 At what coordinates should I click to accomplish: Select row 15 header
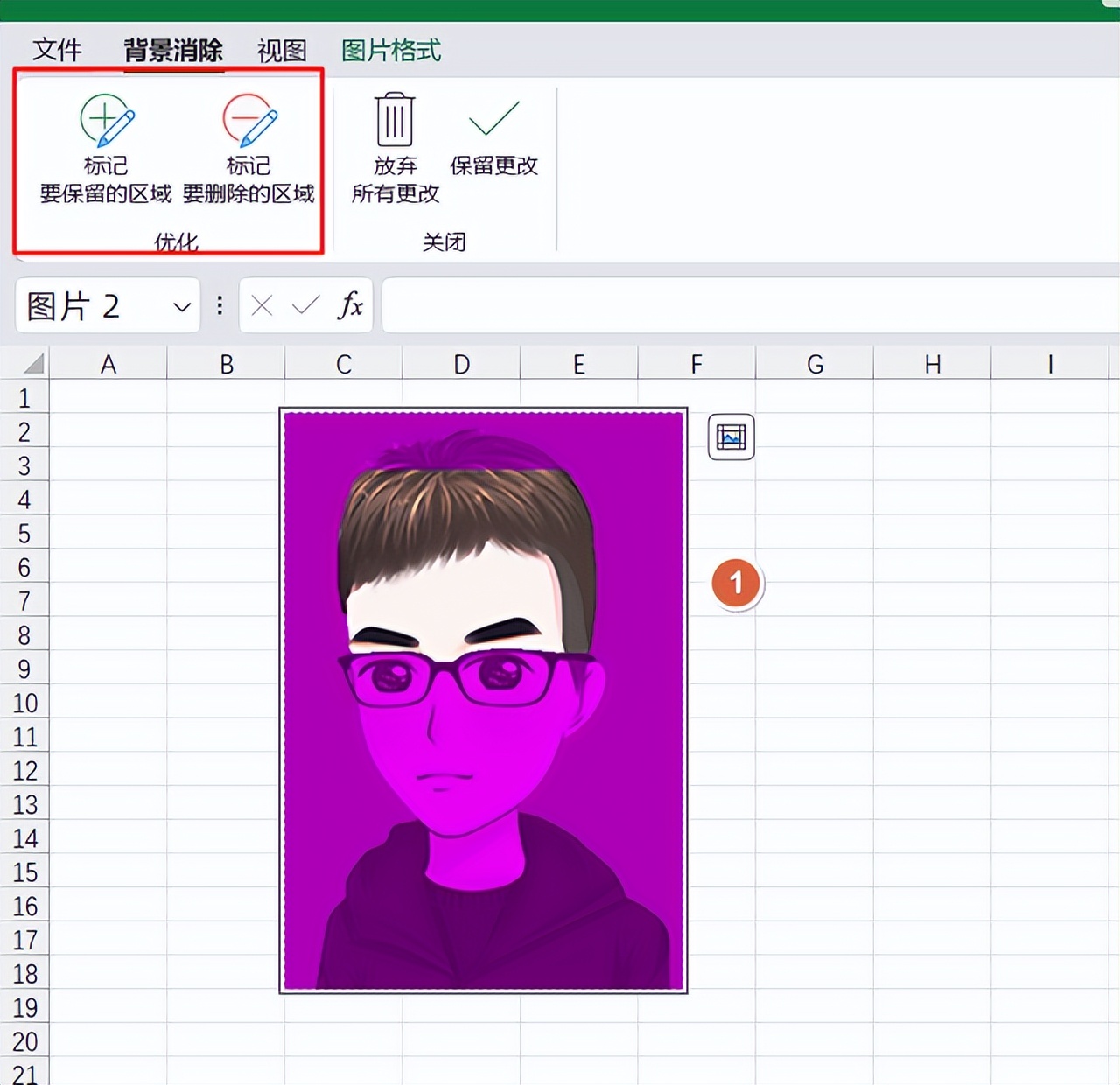24,872
